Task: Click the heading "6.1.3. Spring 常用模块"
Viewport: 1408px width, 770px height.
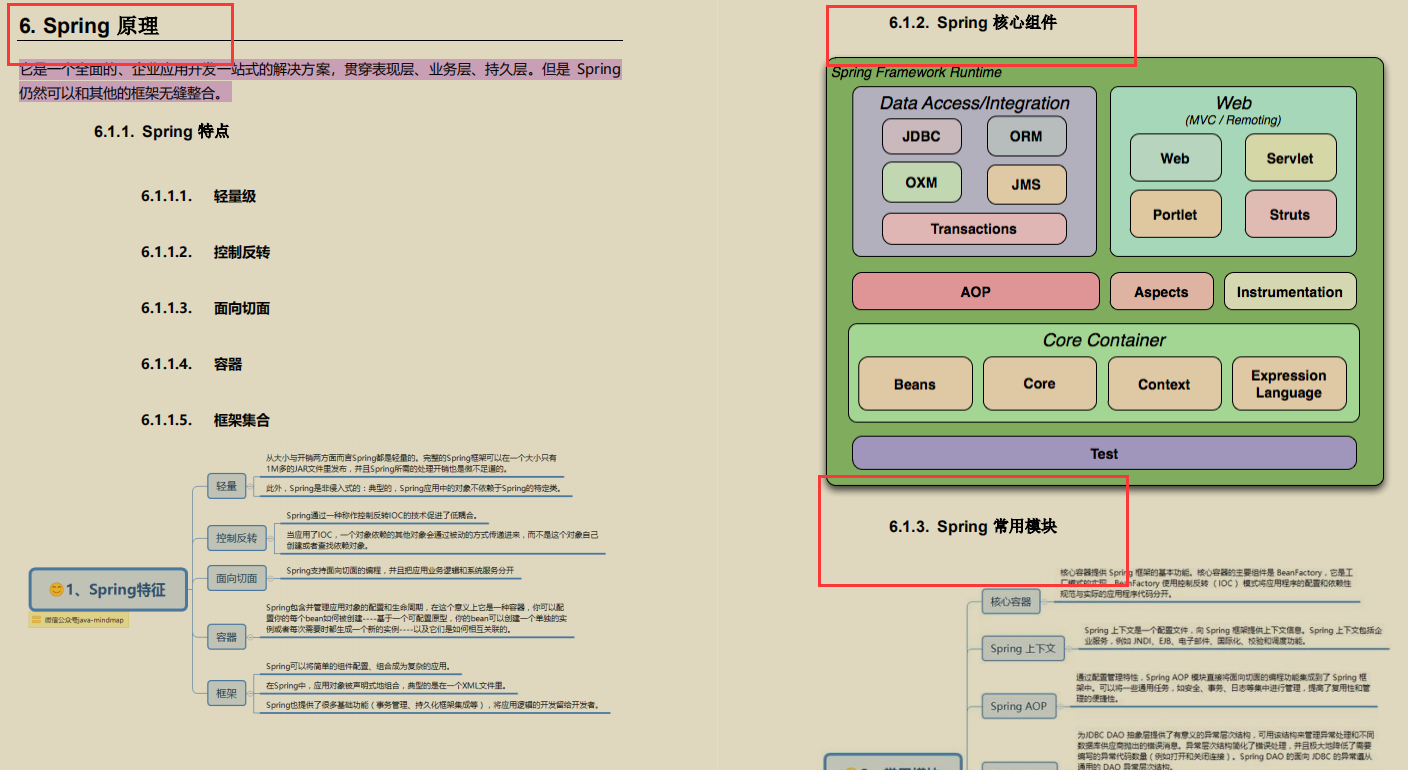Action: coord(972,526)
